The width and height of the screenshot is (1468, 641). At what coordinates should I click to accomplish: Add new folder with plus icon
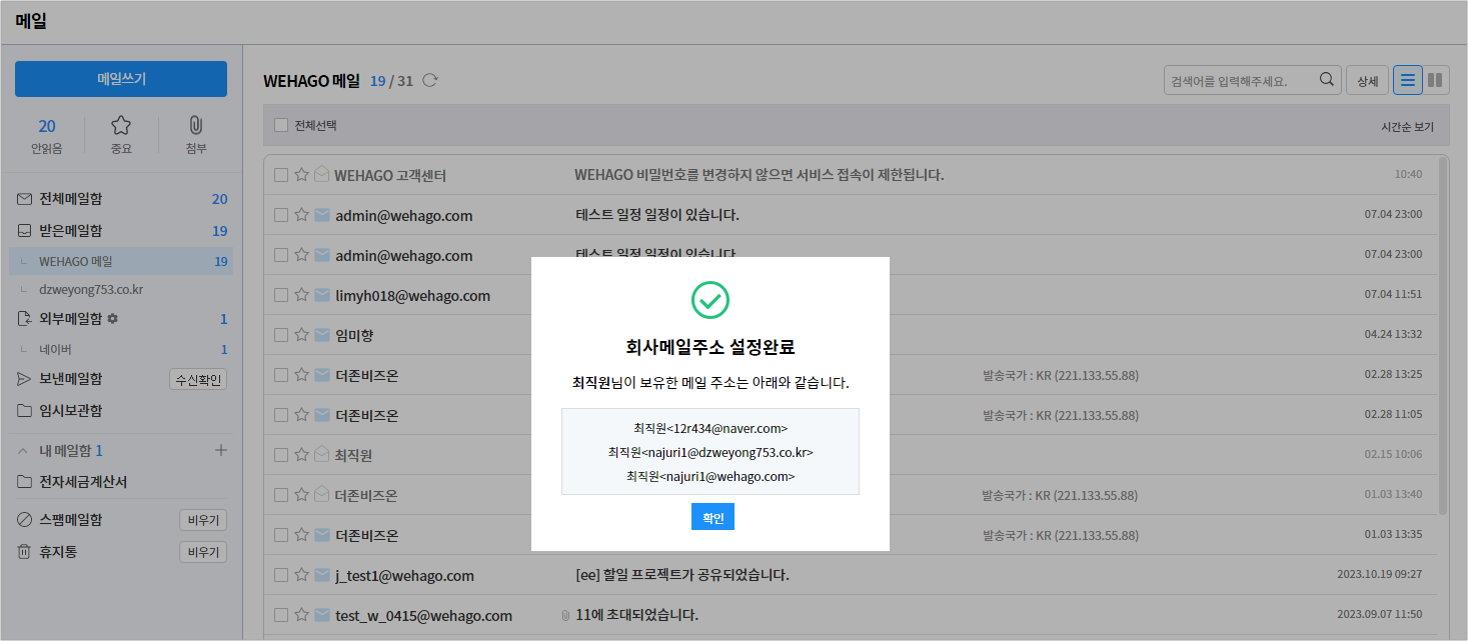[221, 451]
